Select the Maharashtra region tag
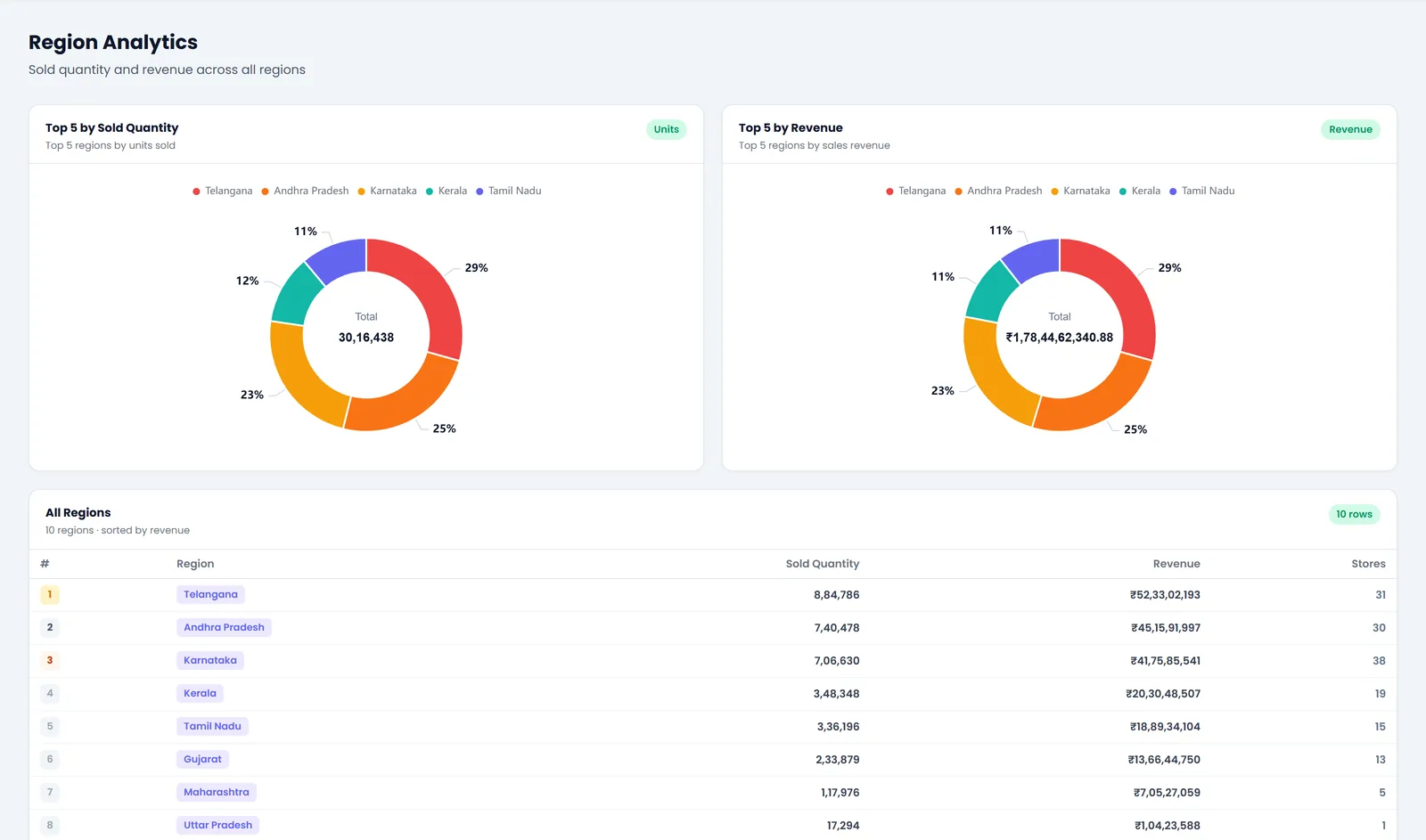Screen dimensions: 1426x840 217,792
